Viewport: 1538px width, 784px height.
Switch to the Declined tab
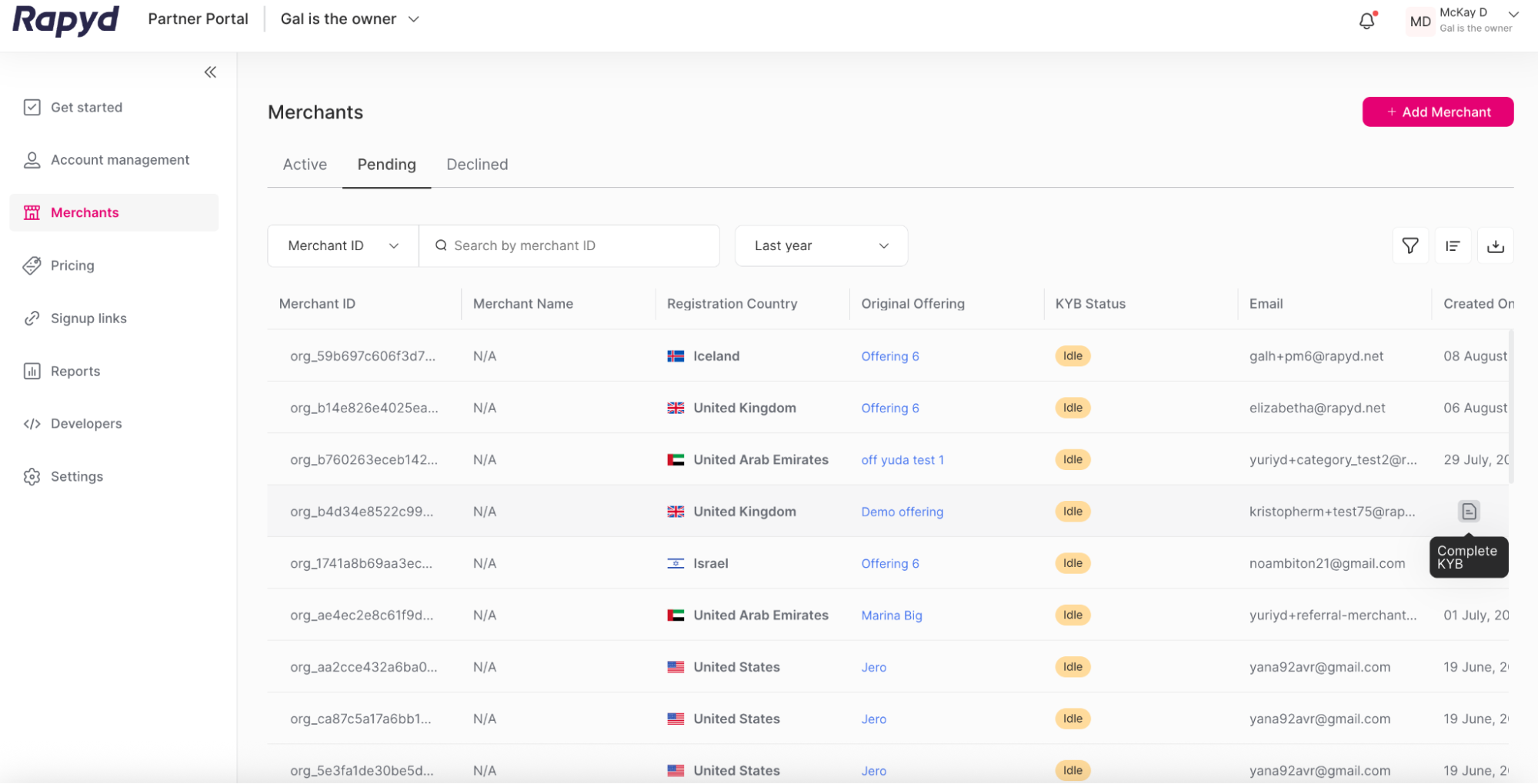tap(477, 165)
